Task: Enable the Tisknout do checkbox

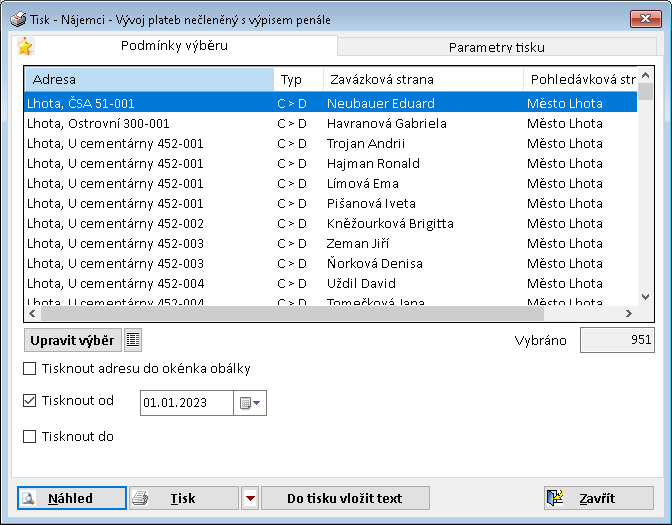Action: [x=29, y=436]
